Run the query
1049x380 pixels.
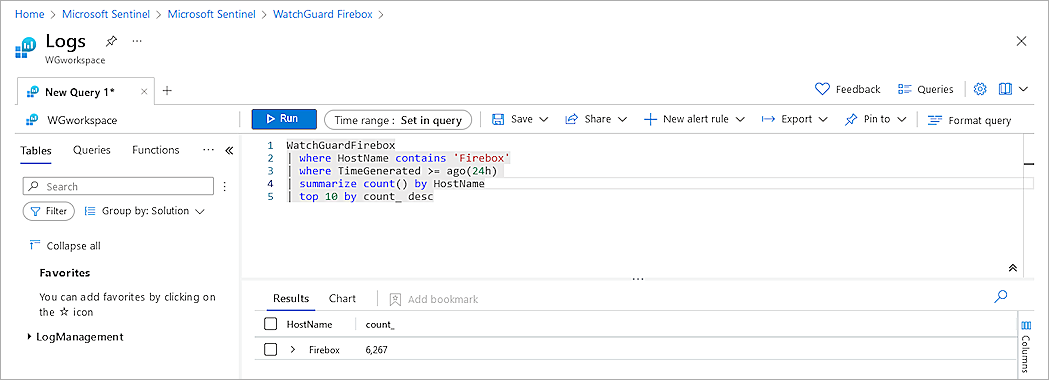(284, 119)
